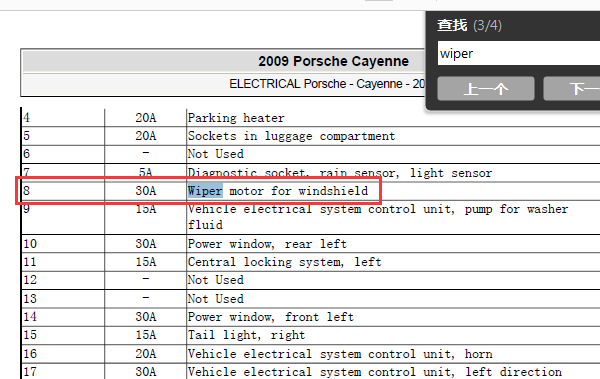Click the 30A value for fuse 8
Image resolution: width=600 pixels, height=379 pixels.
(145, 191)
